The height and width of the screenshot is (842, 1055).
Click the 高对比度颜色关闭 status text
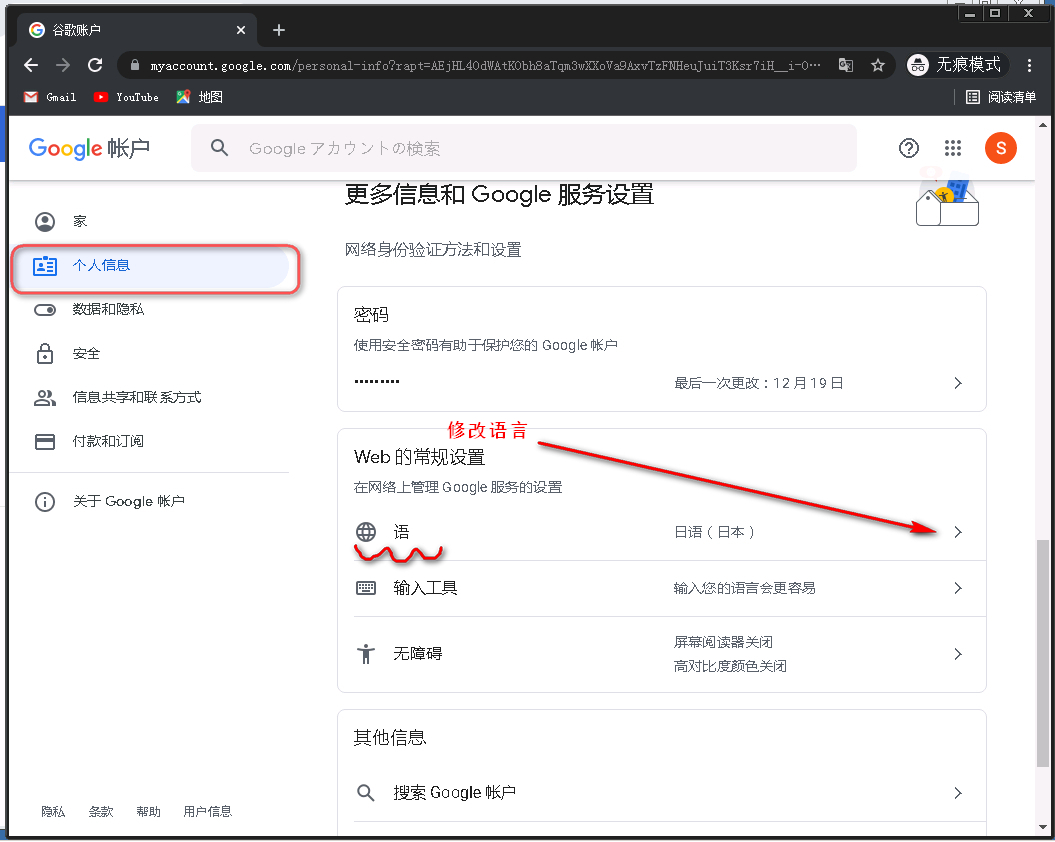coord(730,666)
